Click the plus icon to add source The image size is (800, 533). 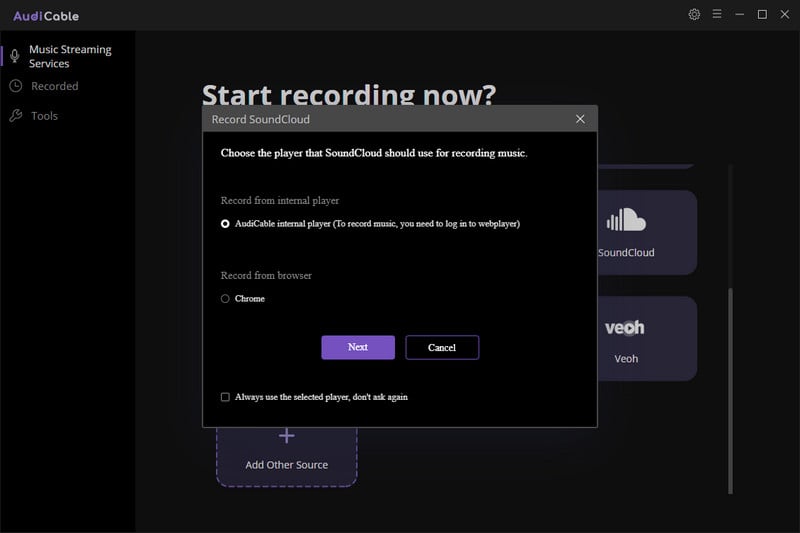click(287, 436)
